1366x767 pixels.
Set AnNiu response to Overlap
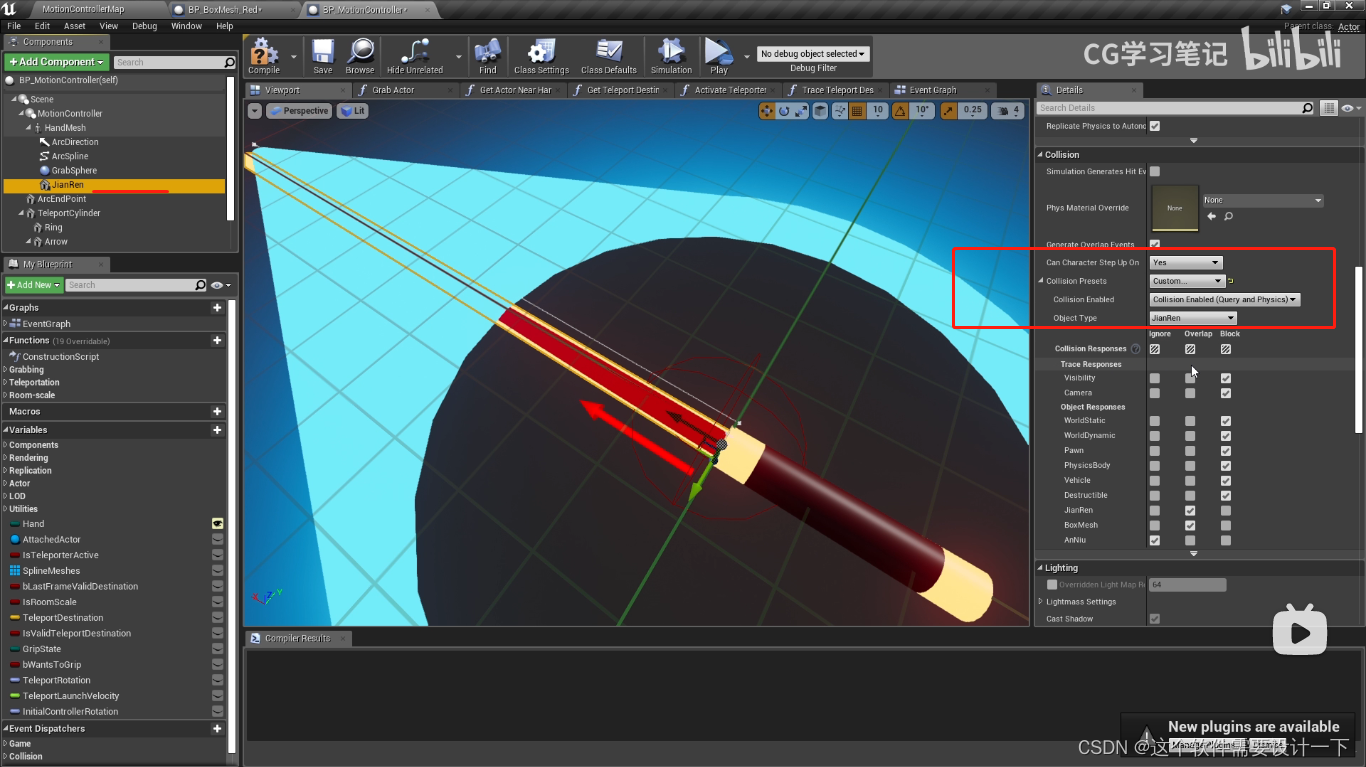[1190, 540]
